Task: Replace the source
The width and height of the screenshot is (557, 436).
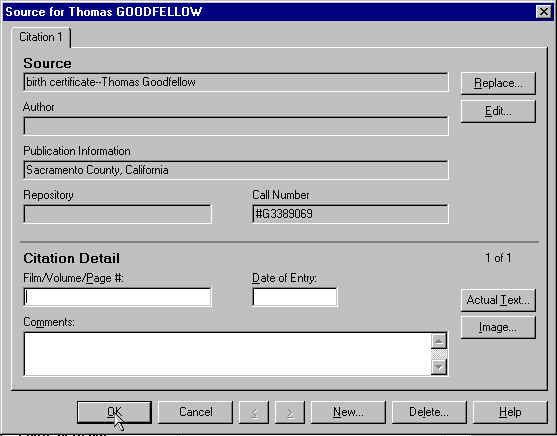Action: [x=498, y=83]
